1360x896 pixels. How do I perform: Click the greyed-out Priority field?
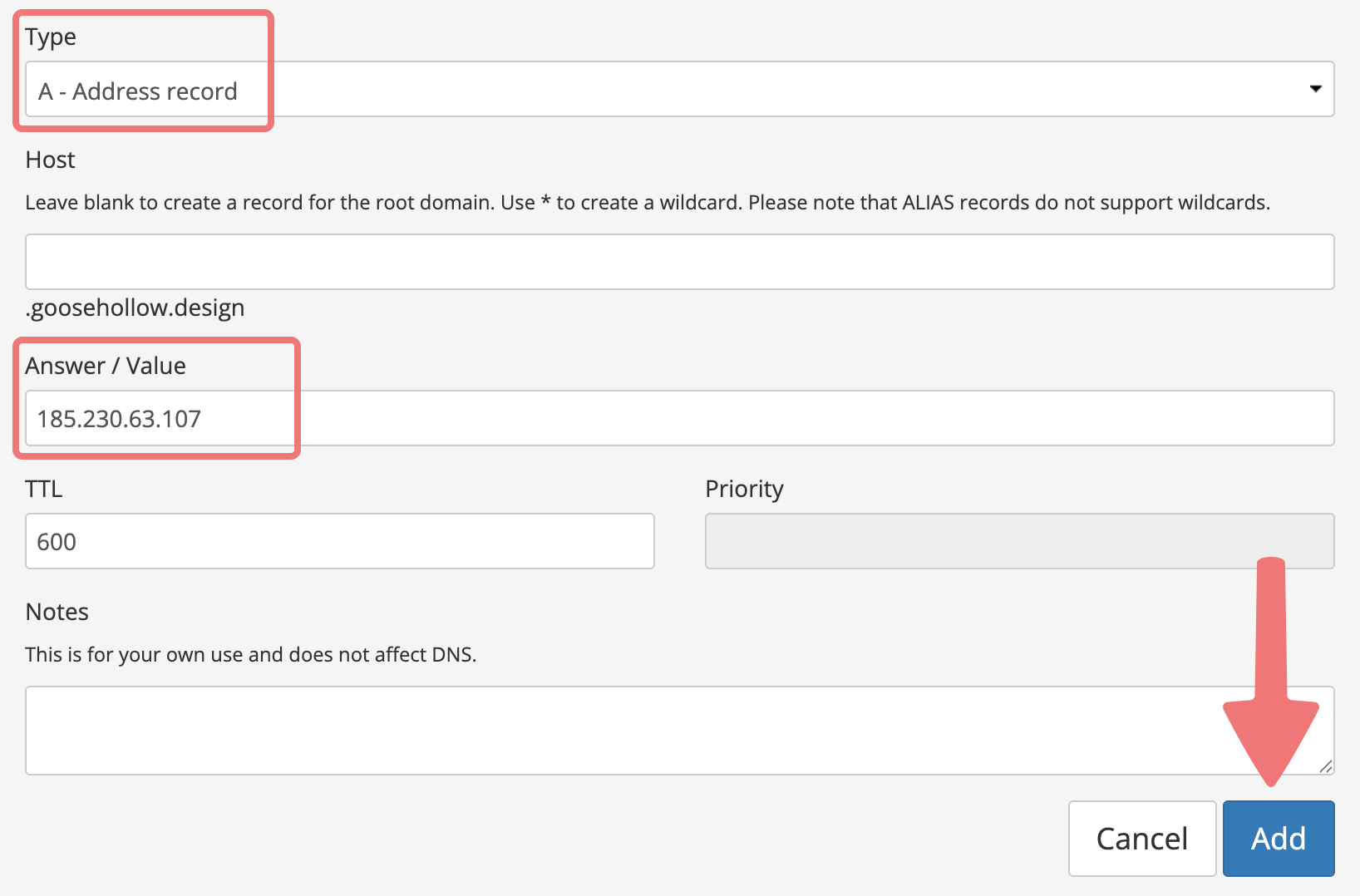[1020, 541]
